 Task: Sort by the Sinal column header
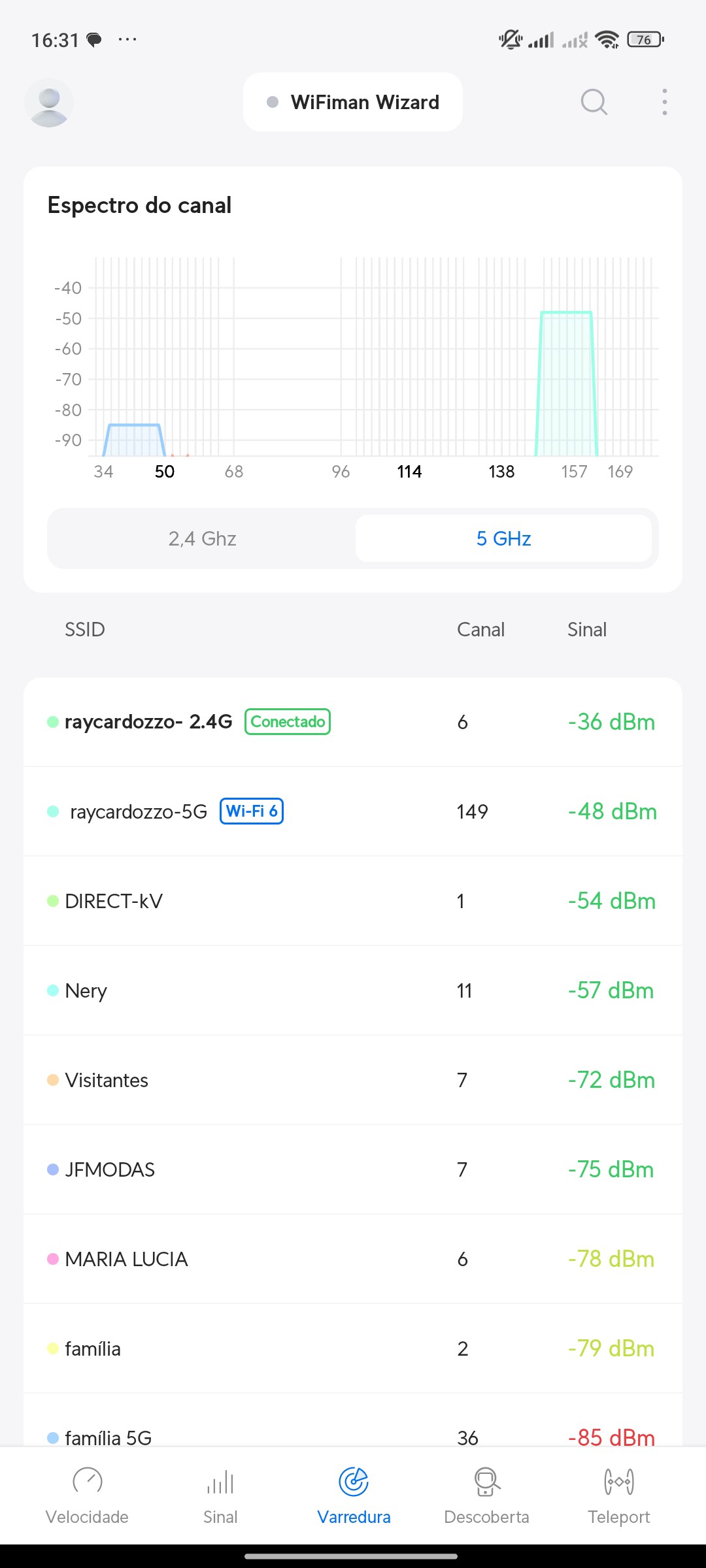pyautogui.click(x=586, y=629)
